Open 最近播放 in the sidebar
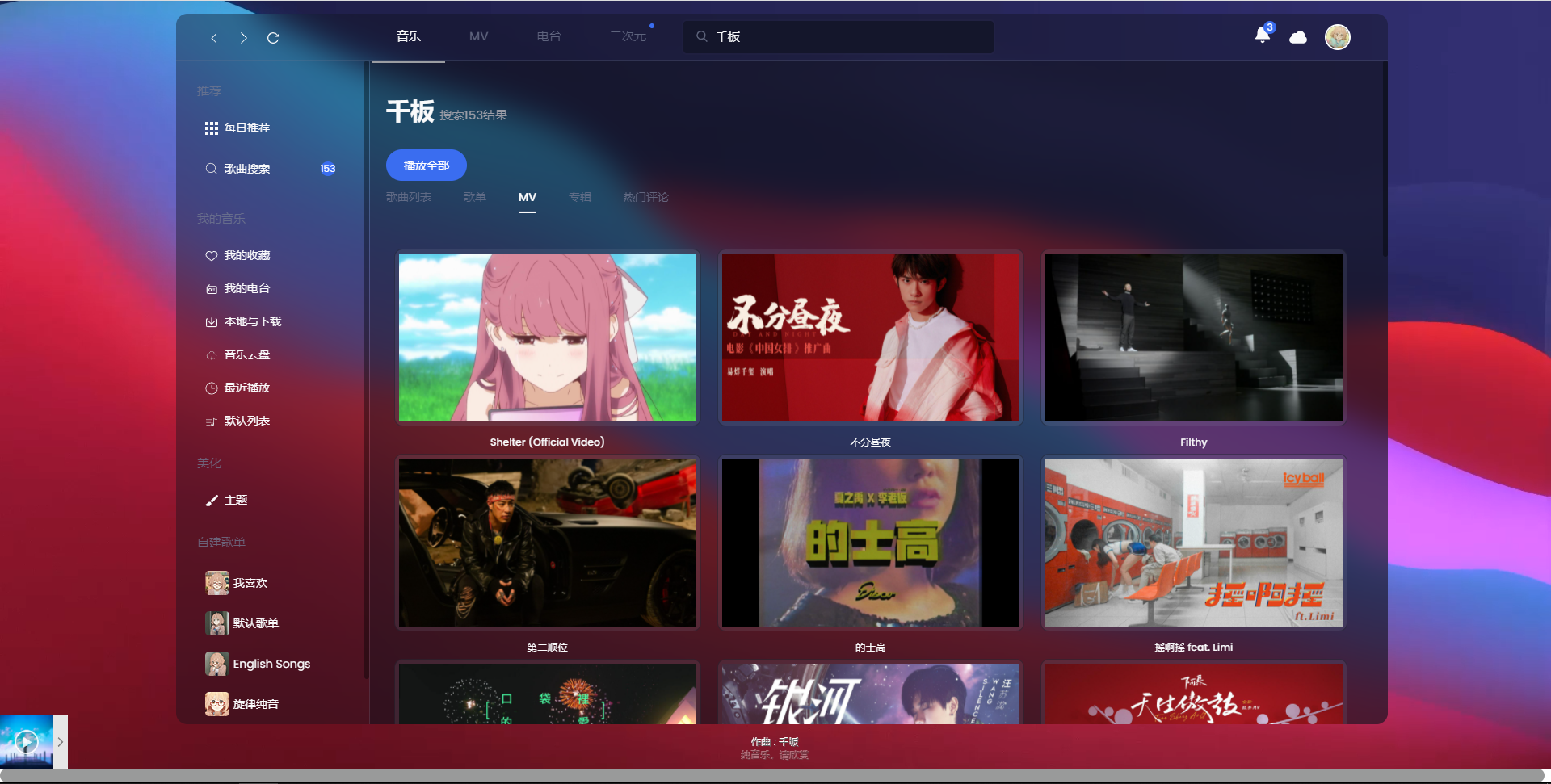The width and height of the screenshot is (1551, 784). click(x=247, y=388)
